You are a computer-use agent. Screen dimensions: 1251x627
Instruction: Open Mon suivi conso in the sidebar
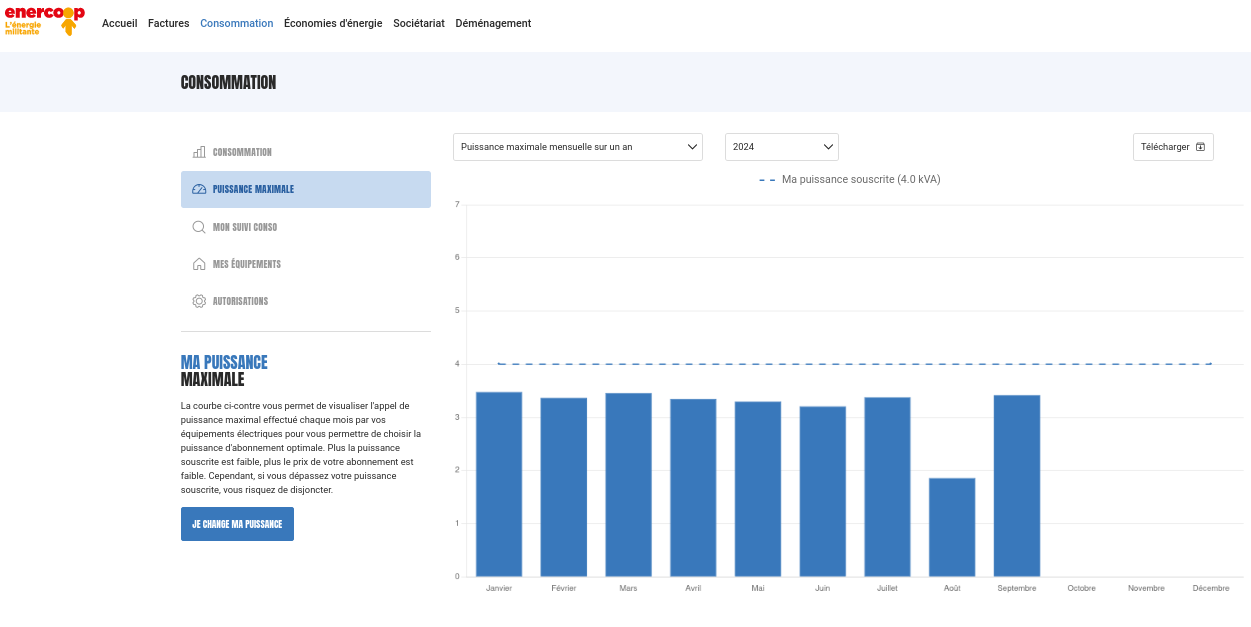[306, 227]
